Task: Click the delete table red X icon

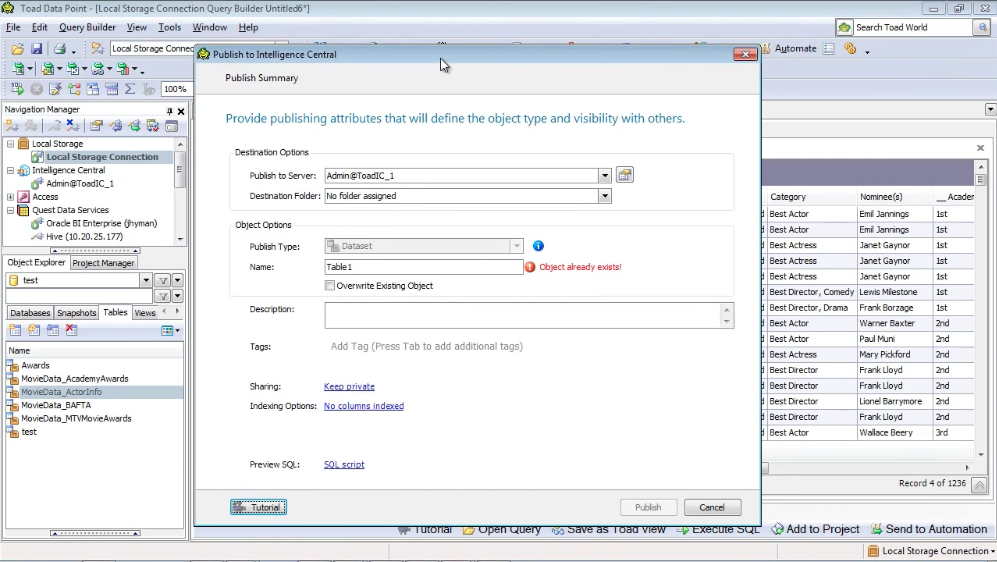Action: point(71,330)
